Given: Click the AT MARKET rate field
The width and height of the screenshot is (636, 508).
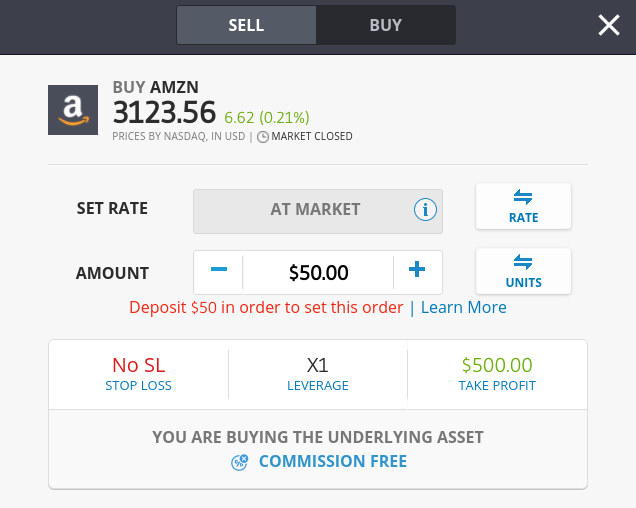Looking at the screenshot, I should (318, 211).
